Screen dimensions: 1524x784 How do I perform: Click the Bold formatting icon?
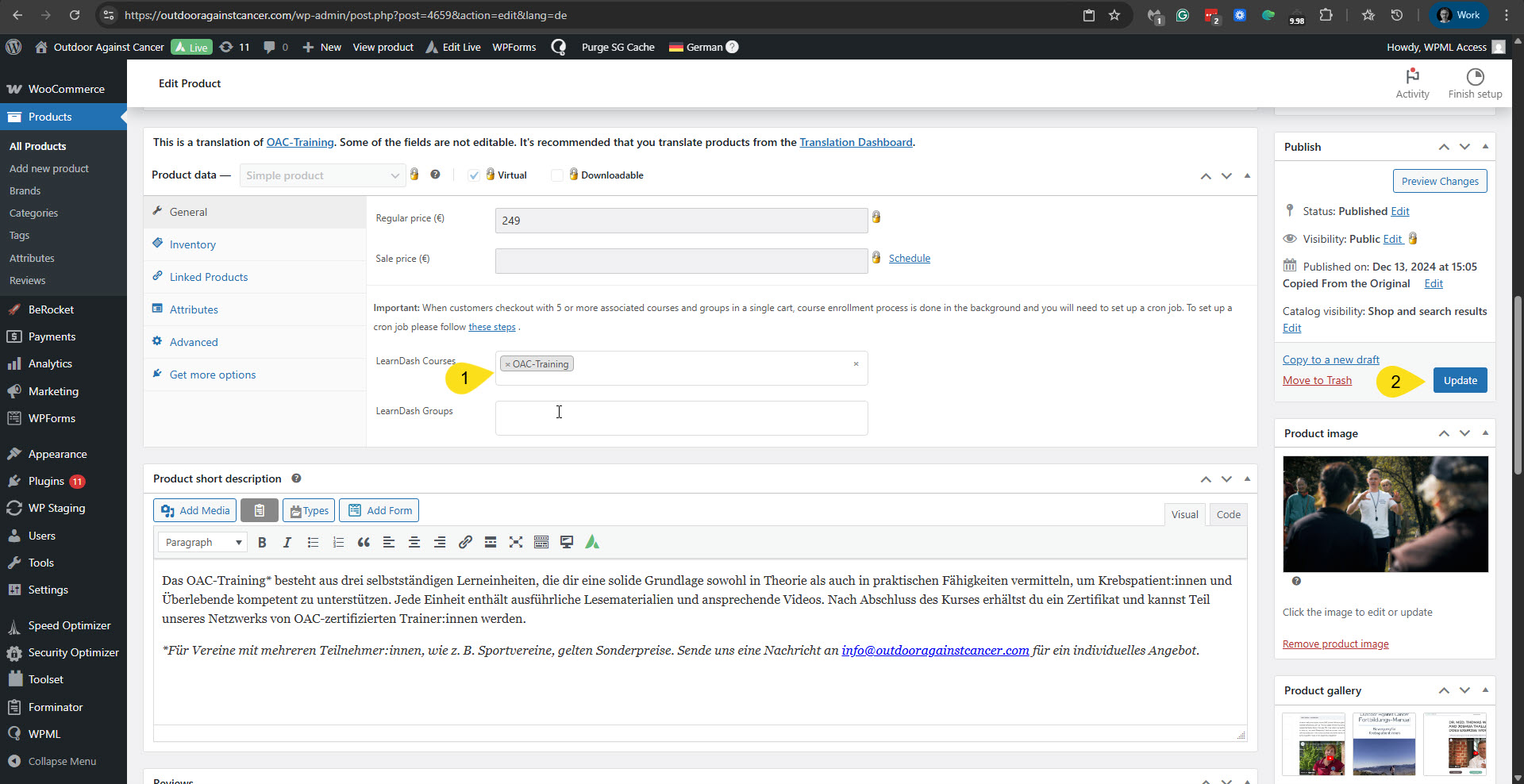262,542
